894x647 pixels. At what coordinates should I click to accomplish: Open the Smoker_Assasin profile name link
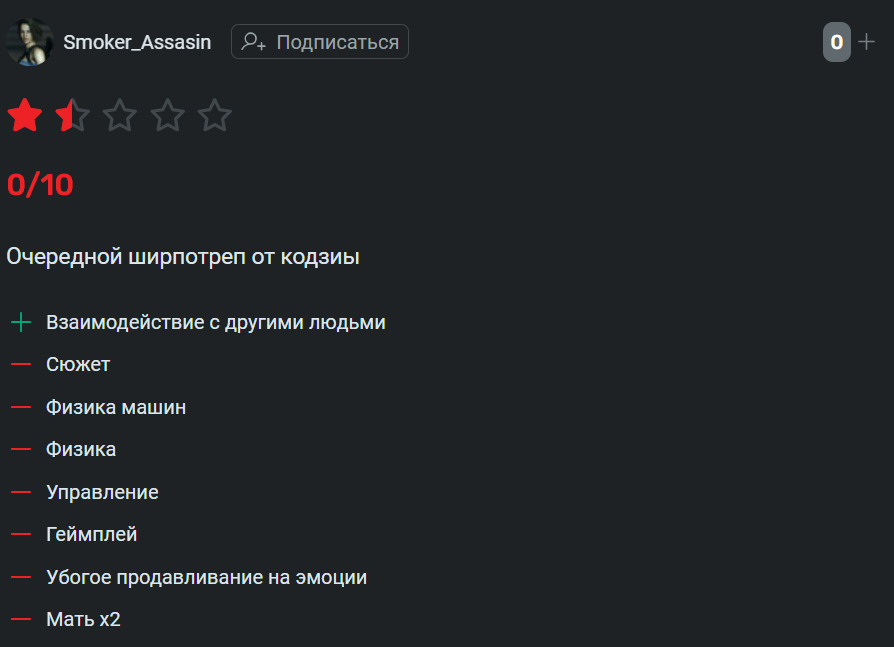point(137,42)
